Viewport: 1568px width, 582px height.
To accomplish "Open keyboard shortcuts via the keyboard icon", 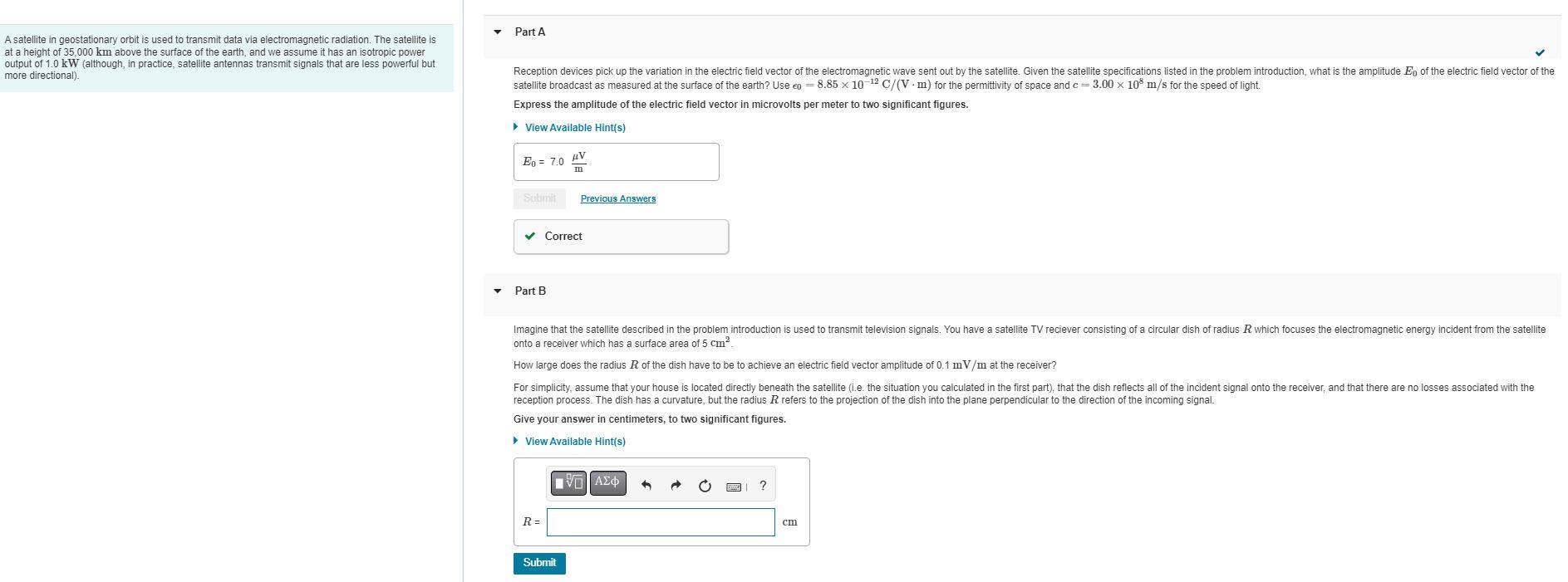I will coord(735,486).
